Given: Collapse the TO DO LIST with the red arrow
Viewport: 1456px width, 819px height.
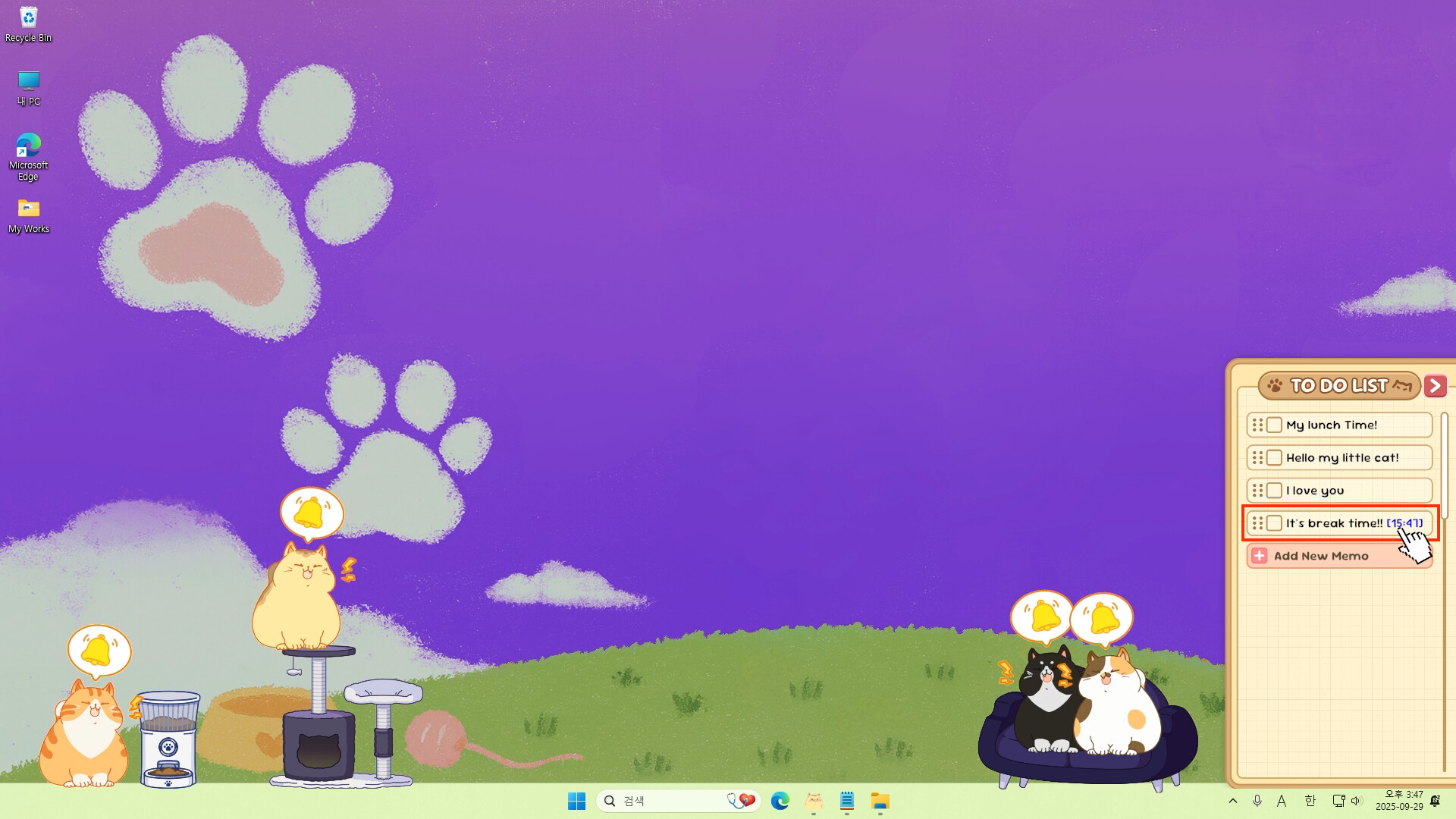Looking at the screenshot, I should 1436,385.
